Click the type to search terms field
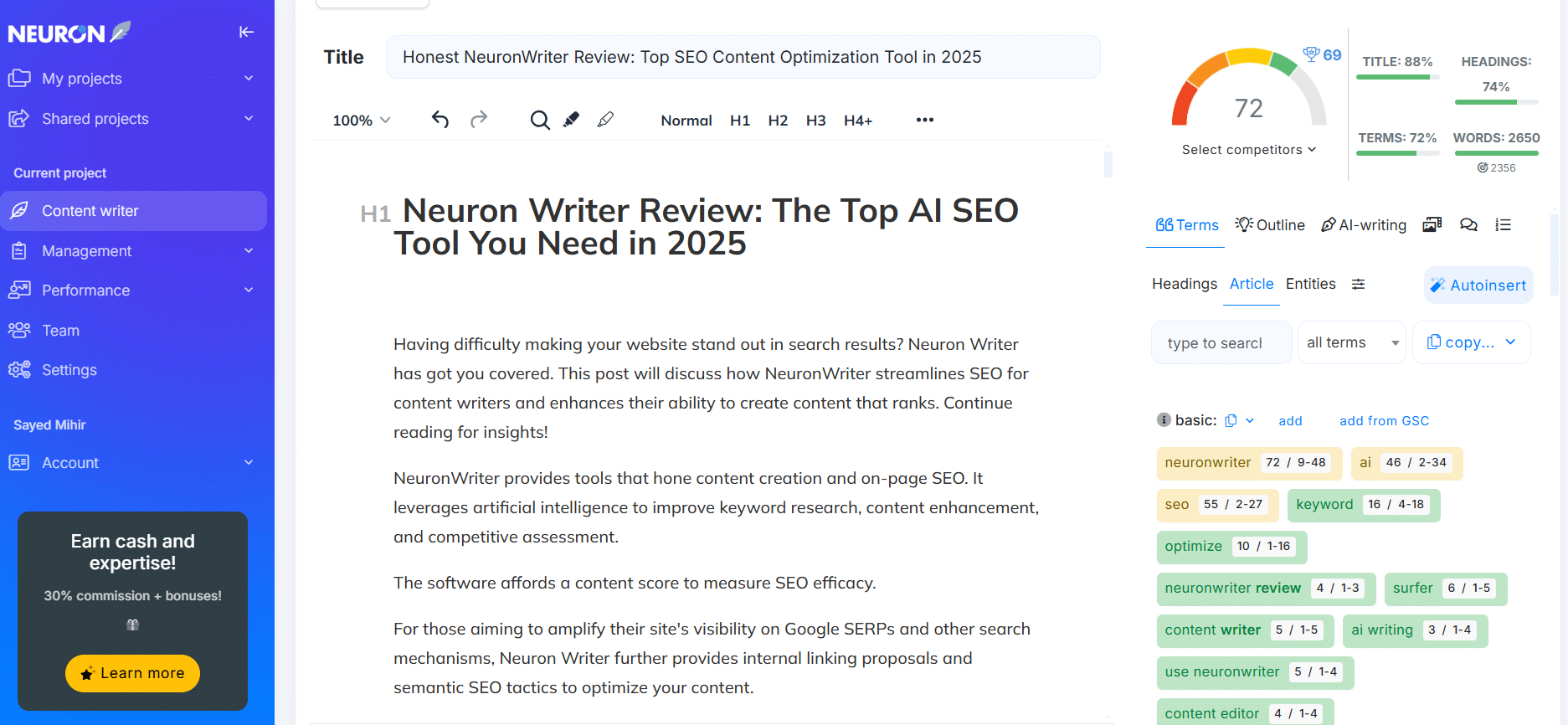Screen dimensions: 1568x725 [1221, 342]
